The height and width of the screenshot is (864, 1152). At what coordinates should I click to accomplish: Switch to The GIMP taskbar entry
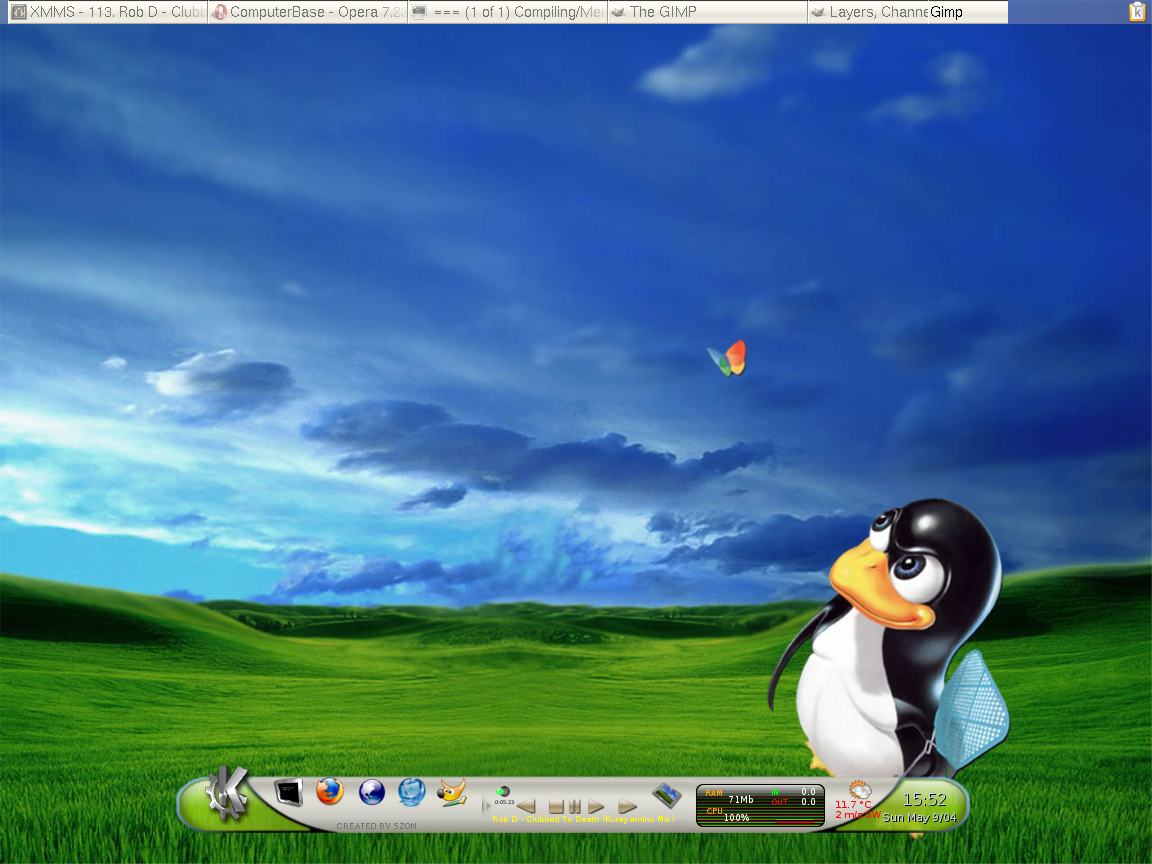pyautogui.click(x=708, y=12)
